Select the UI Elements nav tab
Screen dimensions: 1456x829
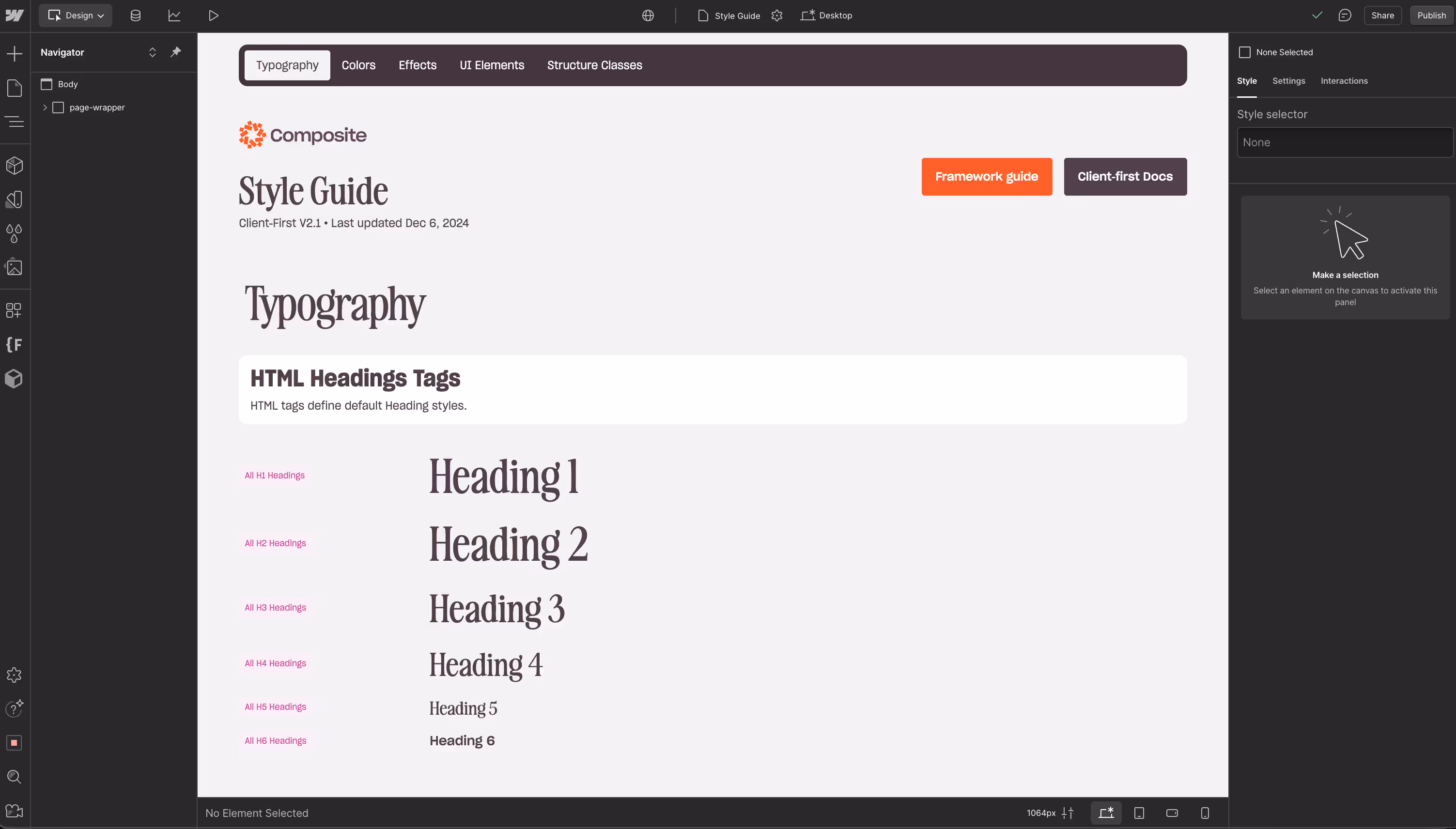point(492,65)
